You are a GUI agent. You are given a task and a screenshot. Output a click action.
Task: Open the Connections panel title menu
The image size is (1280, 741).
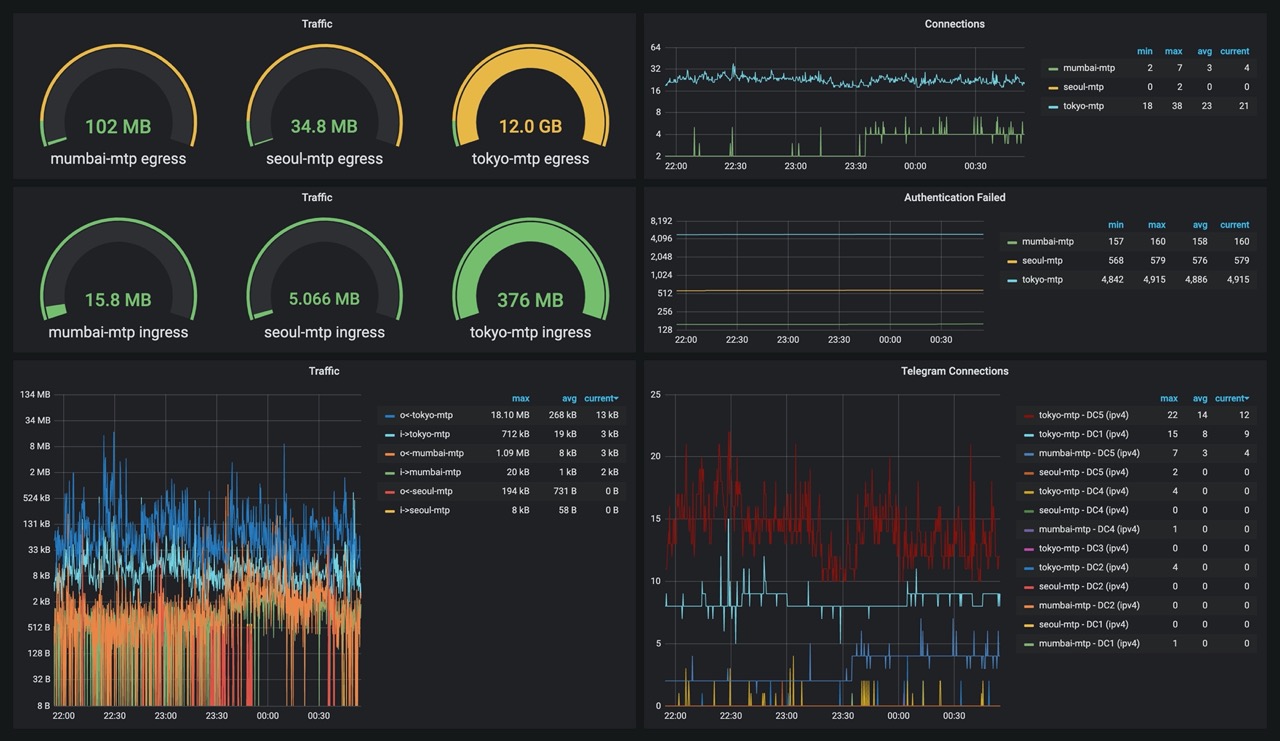tap(954, 24)
